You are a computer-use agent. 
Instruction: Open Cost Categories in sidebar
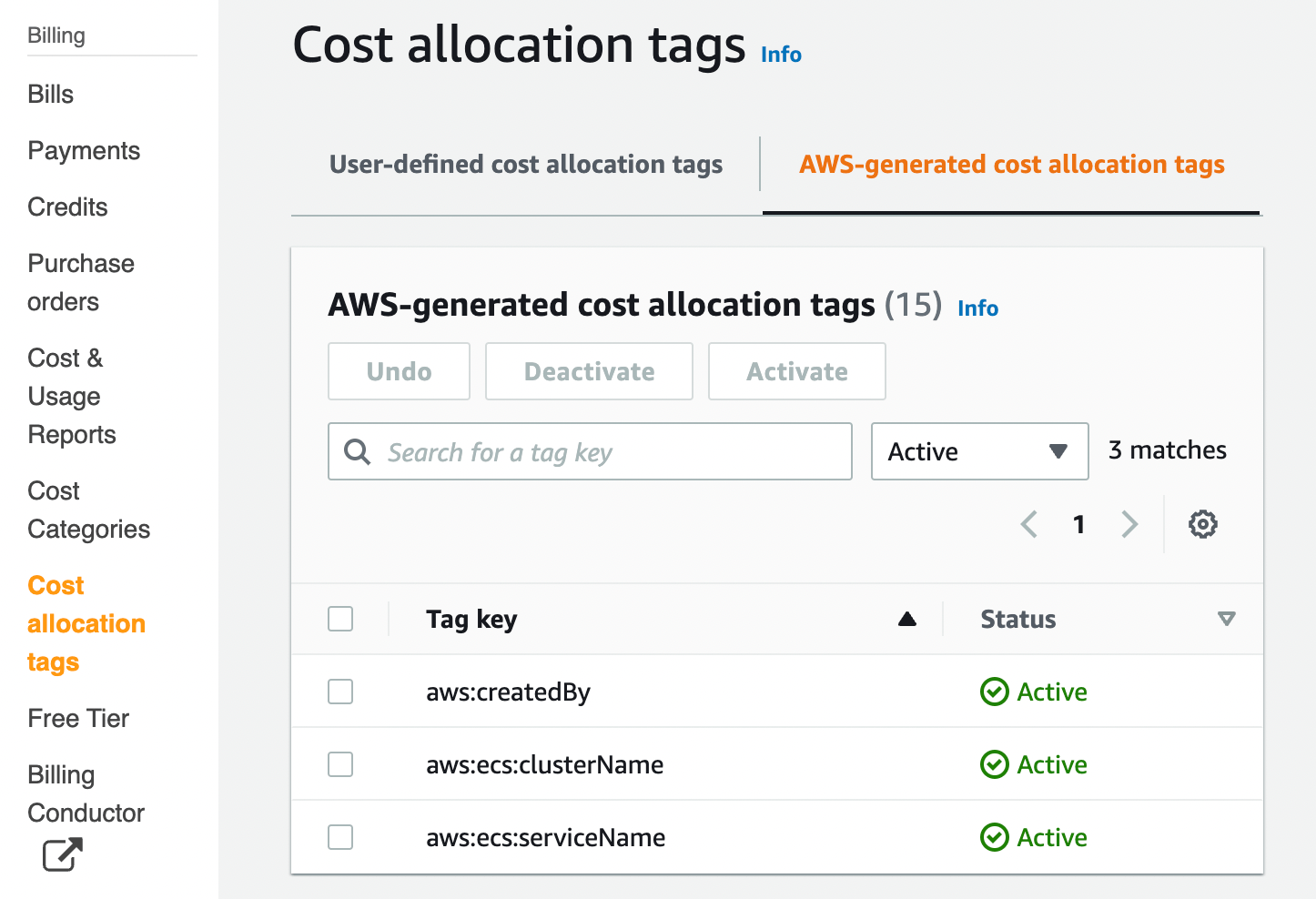click(x=88, y=510)
